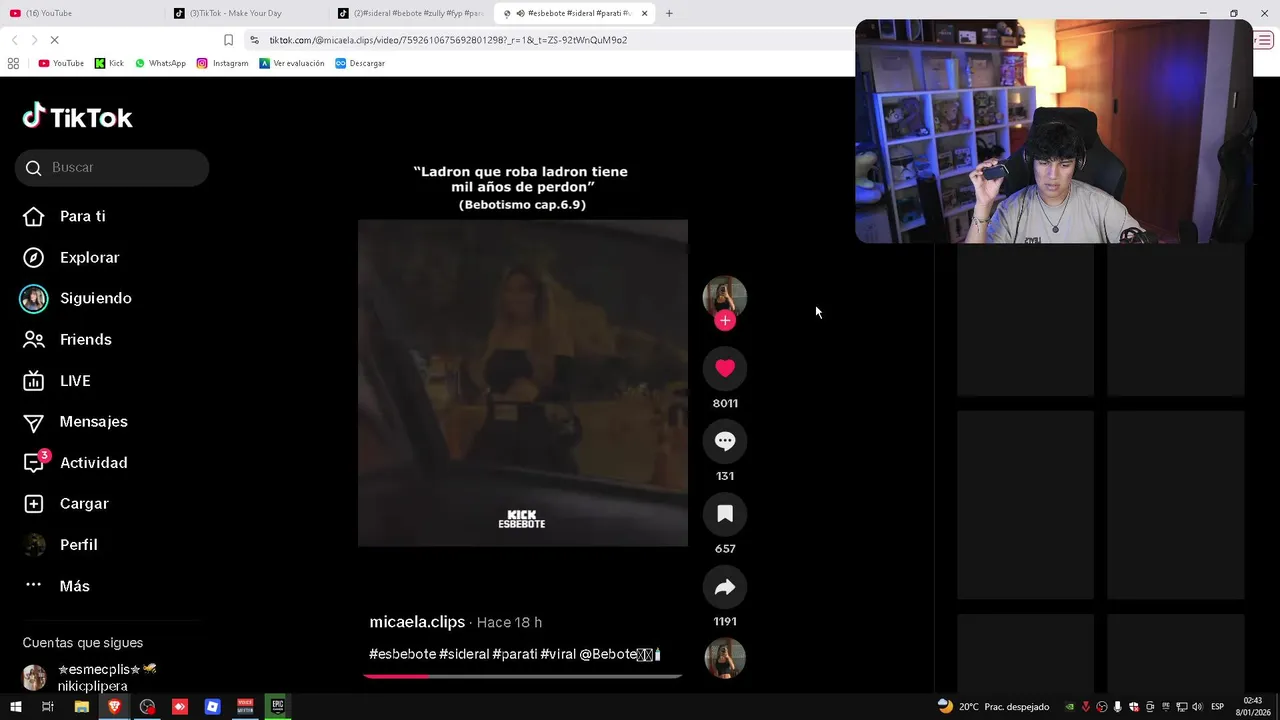Open a new browser tab
1280x720 pixels.
(669, 13)
